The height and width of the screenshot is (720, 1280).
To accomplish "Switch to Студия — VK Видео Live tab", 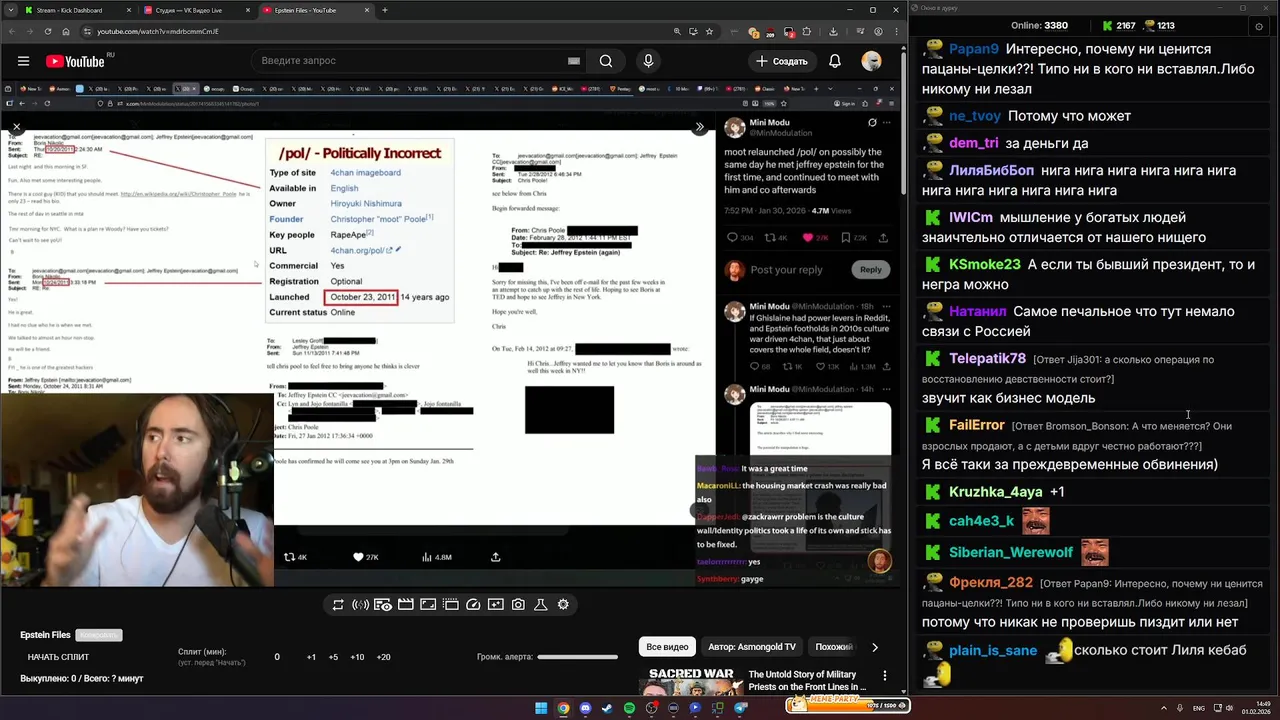I will click(x=196, y=10).
